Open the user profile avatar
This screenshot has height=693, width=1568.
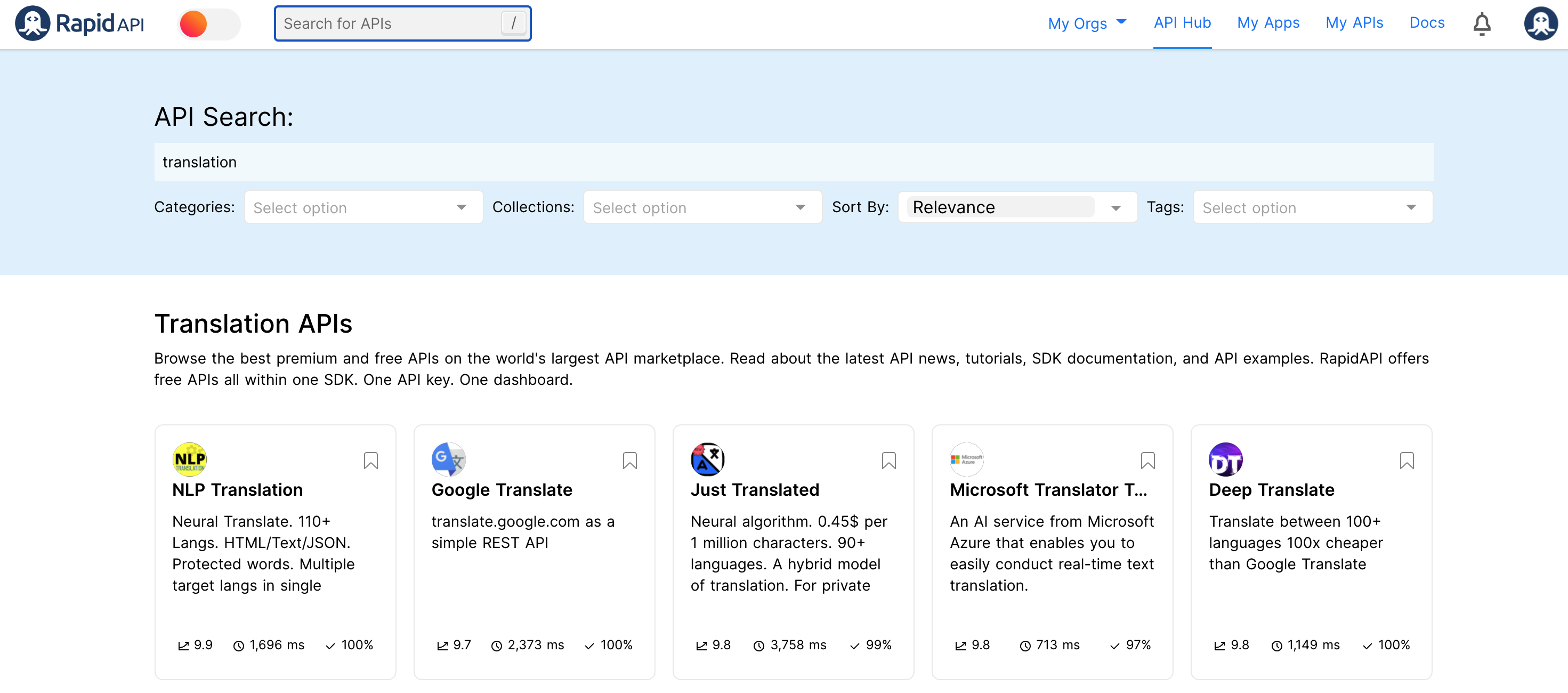1539,24
